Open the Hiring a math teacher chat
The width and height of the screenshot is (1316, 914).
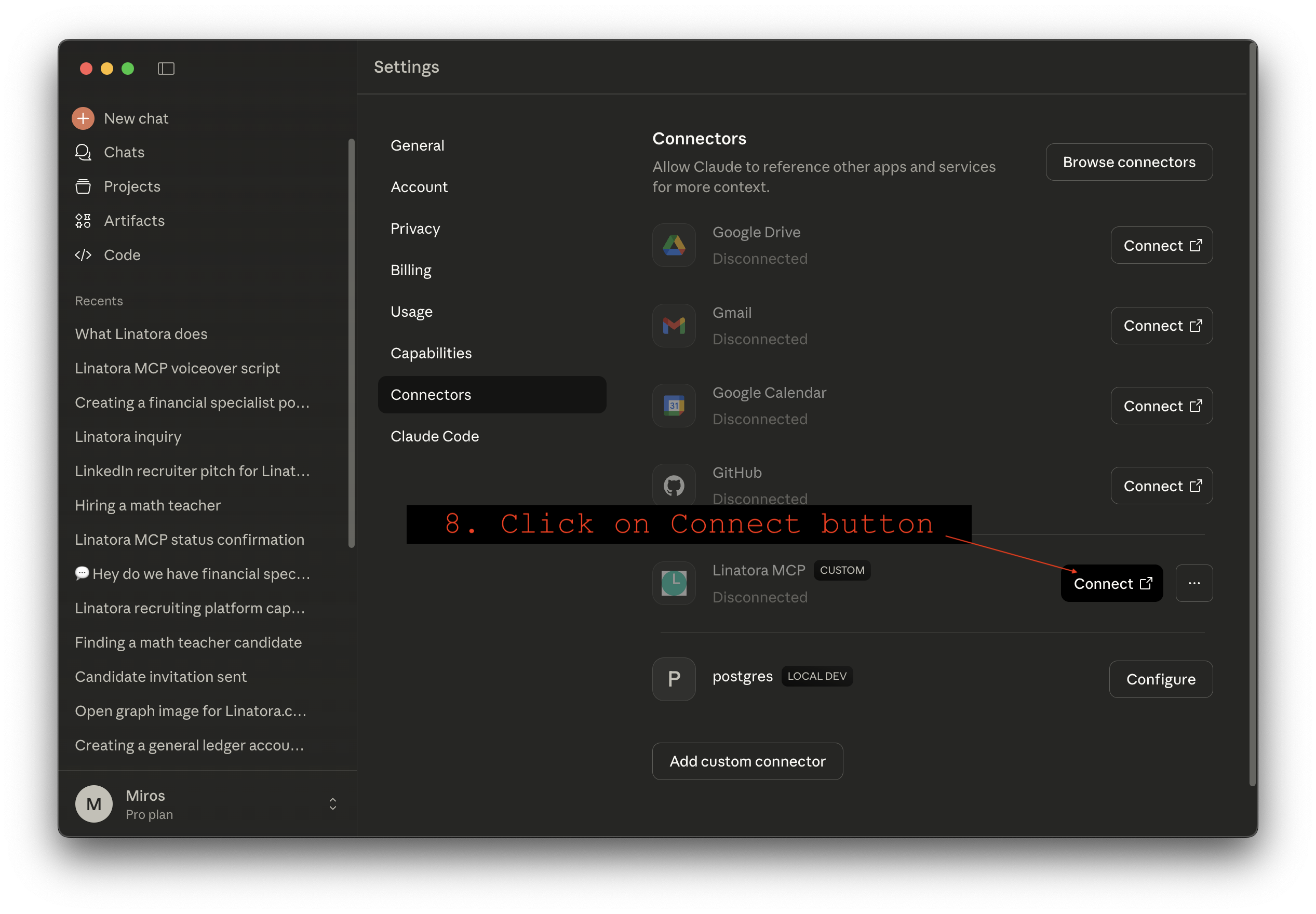[x=147, y=505]
